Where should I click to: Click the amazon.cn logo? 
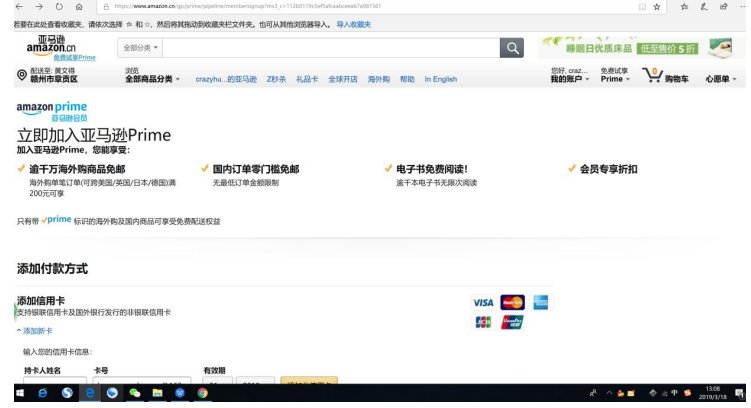[x=51, y=44]
